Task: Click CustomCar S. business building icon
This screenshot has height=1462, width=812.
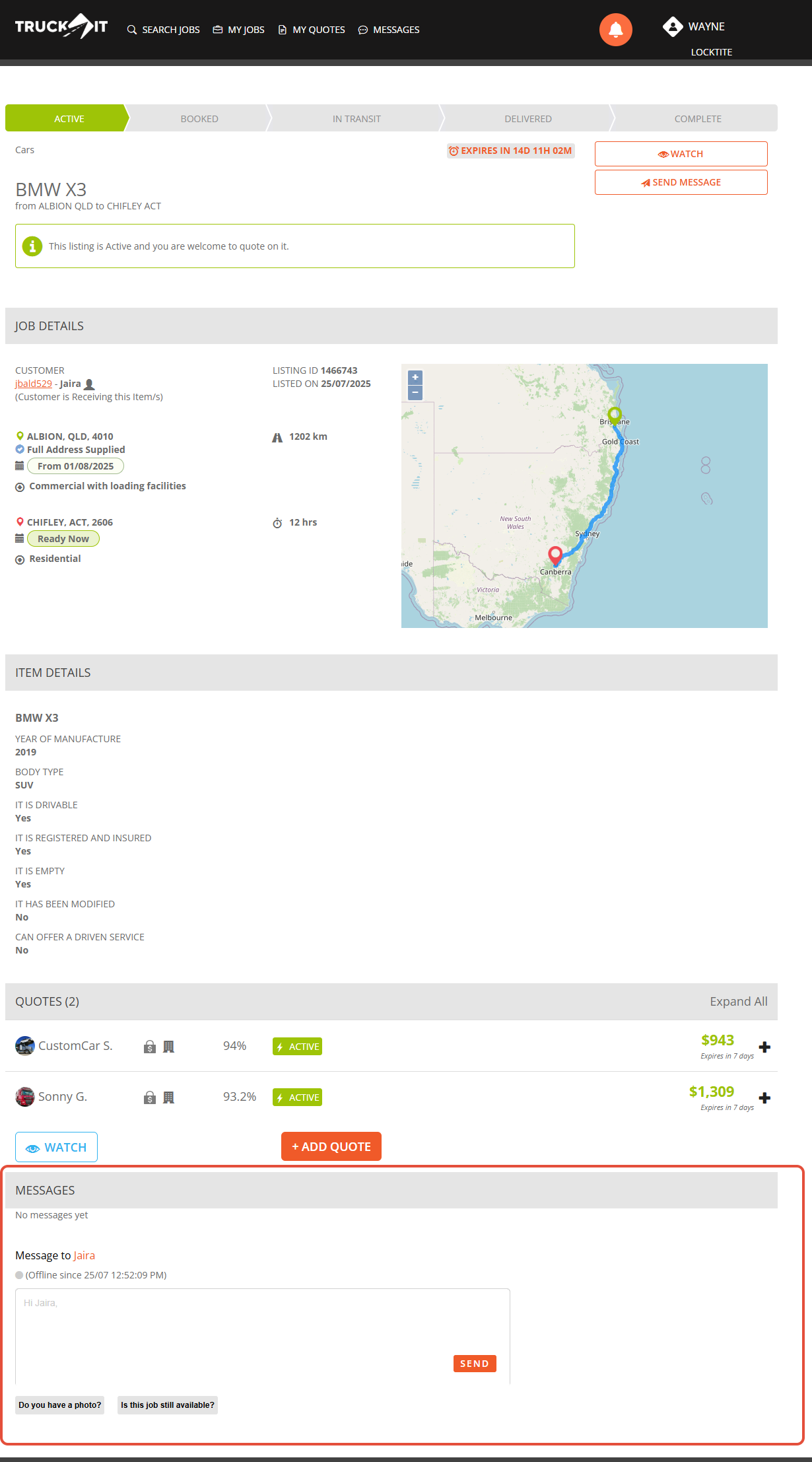Action: [169, 1047]
